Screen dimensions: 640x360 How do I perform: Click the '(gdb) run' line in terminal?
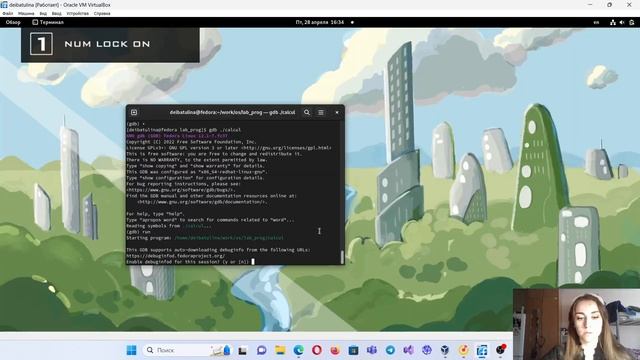[x=138, y=232]
